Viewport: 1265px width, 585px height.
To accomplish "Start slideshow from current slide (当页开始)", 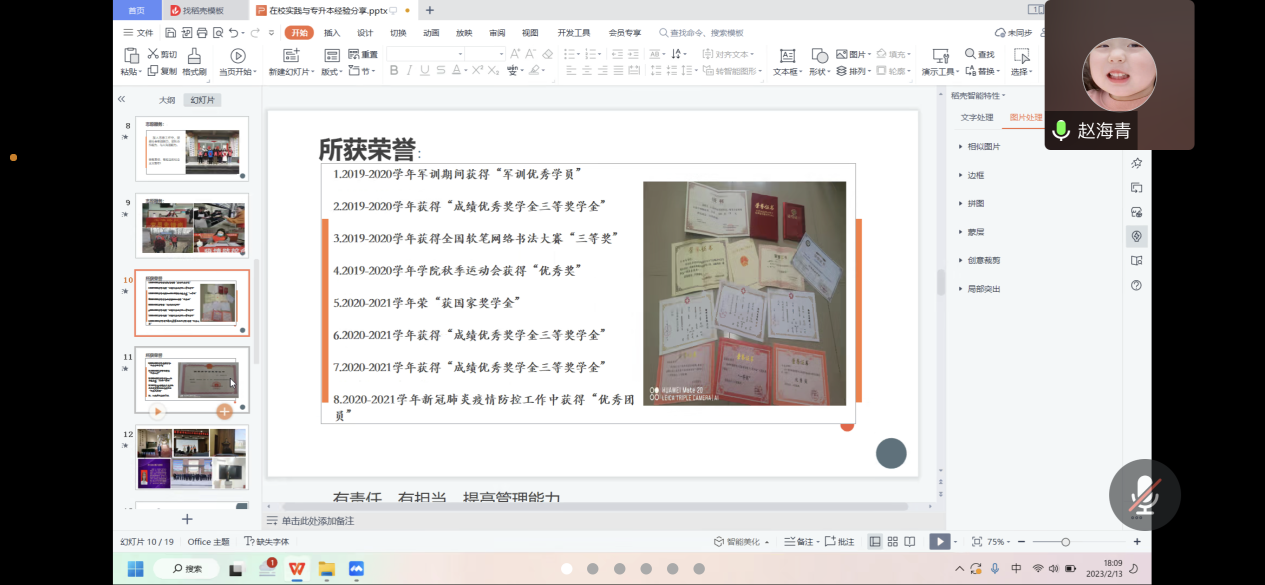I will (238, 56).
